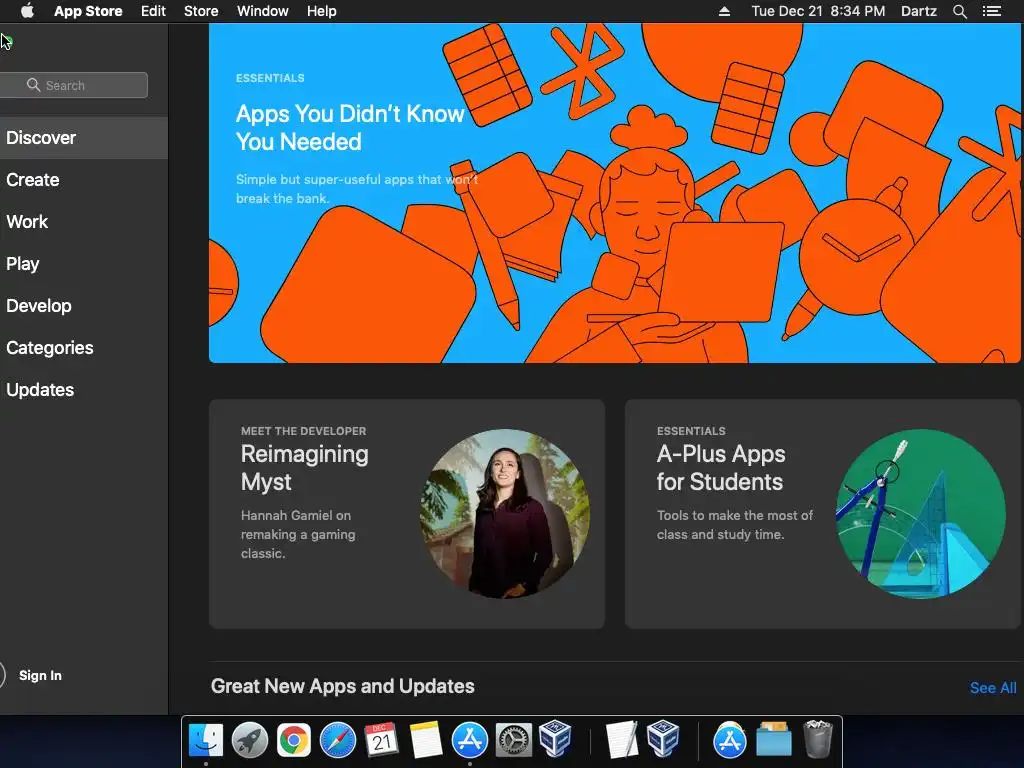This screenshot has height=768, width=1024.
Task: Open the Apple menu icon
Action: [27, 11]
